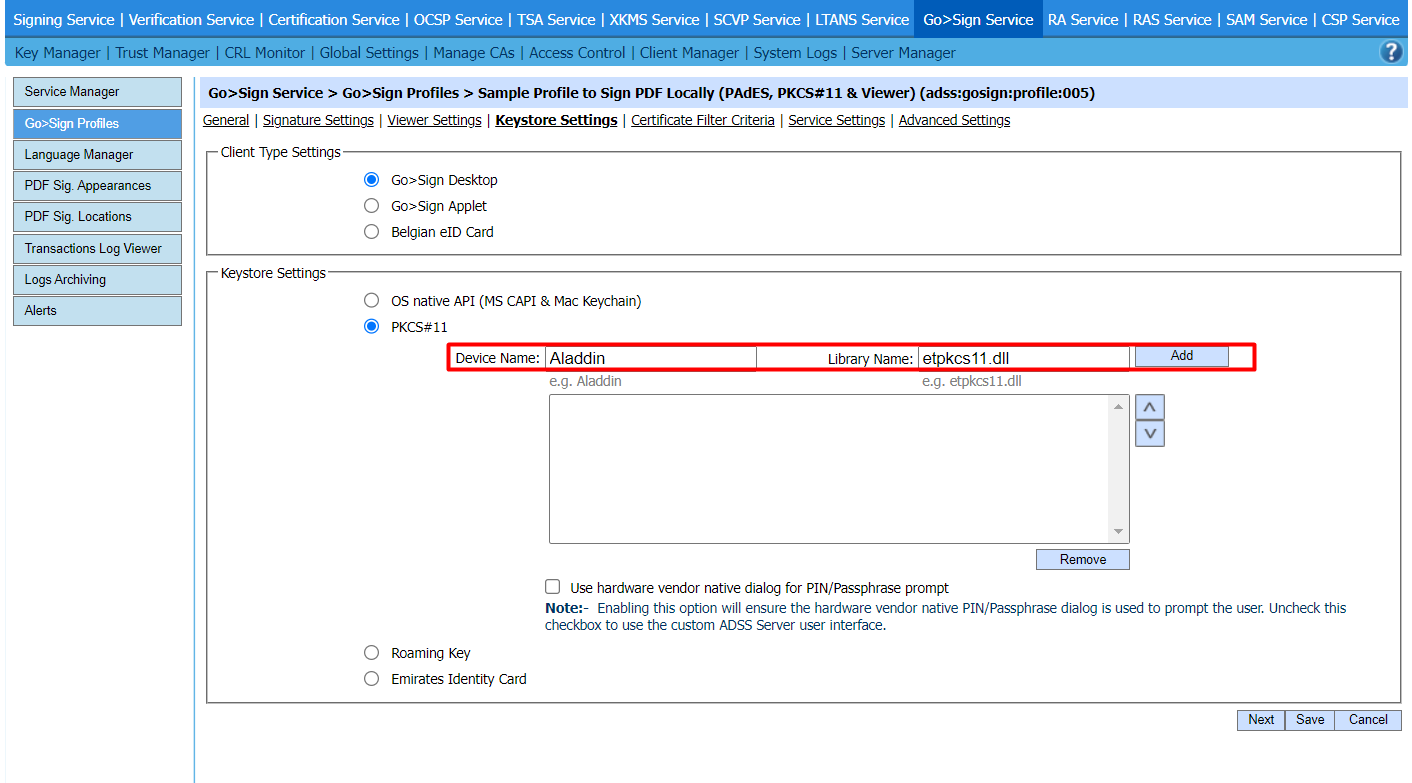Open the help question mark icon
The height and width of the screenshot is (783, 1412).
tap(1390, 53)
